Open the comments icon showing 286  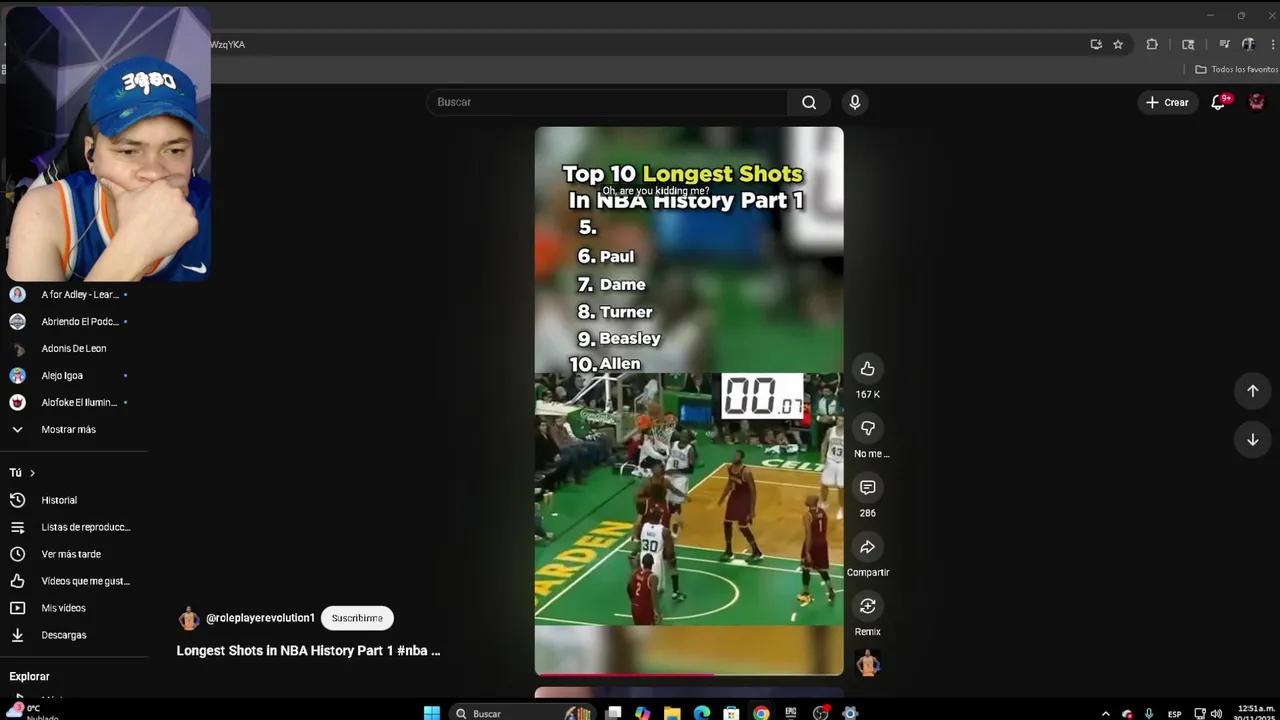click(x=867, y=488)
